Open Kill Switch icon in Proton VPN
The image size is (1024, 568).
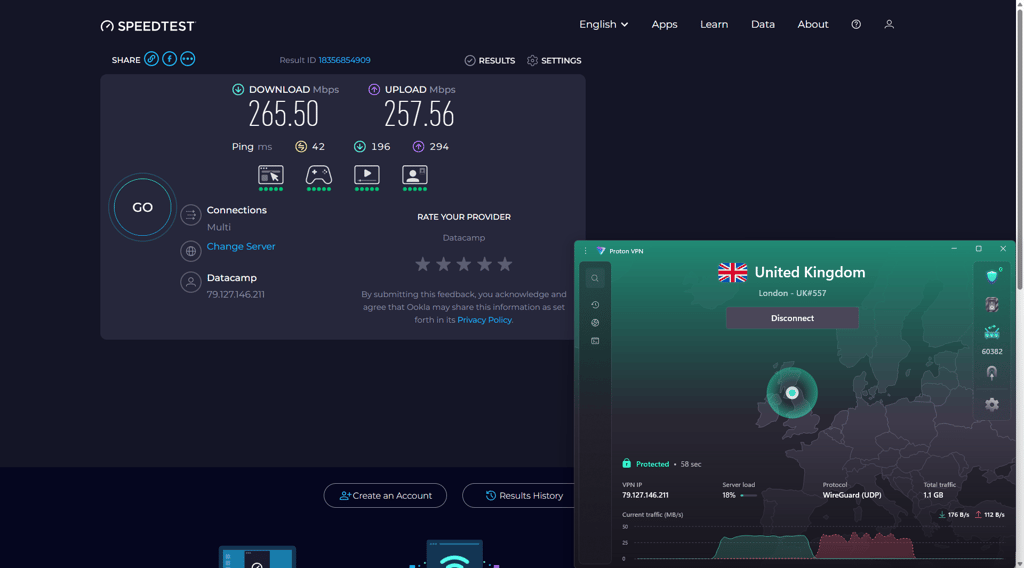tap(992, 304)
